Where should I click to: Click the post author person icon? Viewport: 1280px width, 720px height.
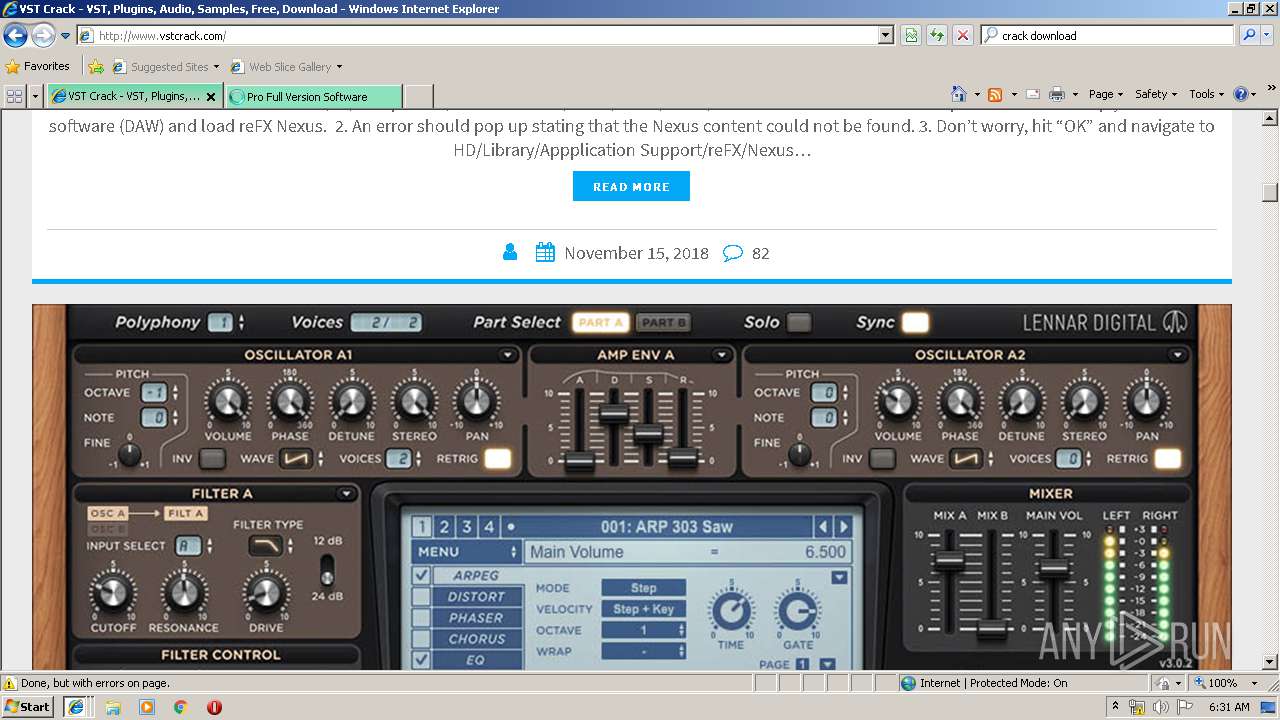coord(510,253)
